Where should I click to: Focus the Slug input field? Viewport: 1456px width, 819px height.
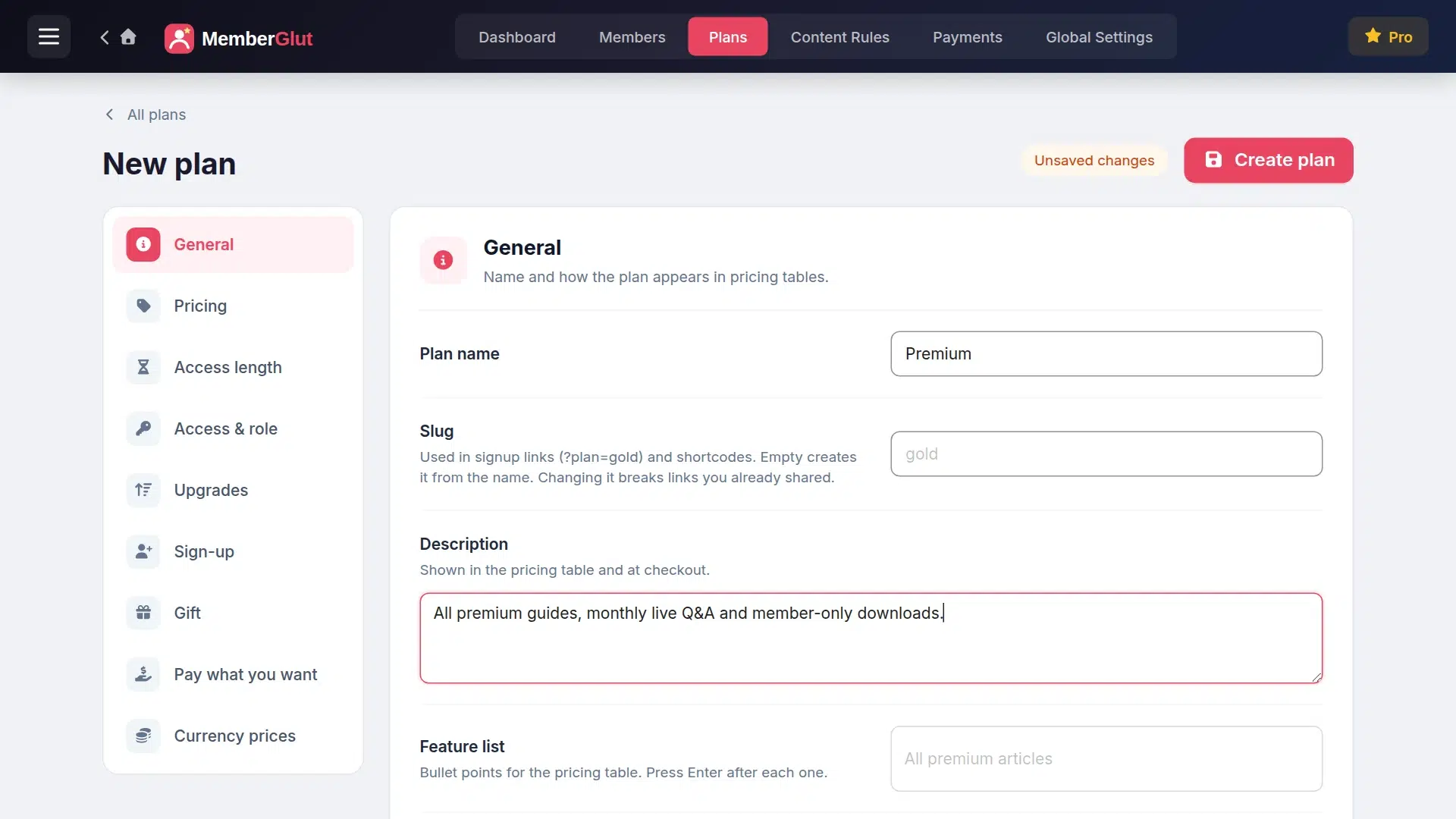tap(1106, 453)
